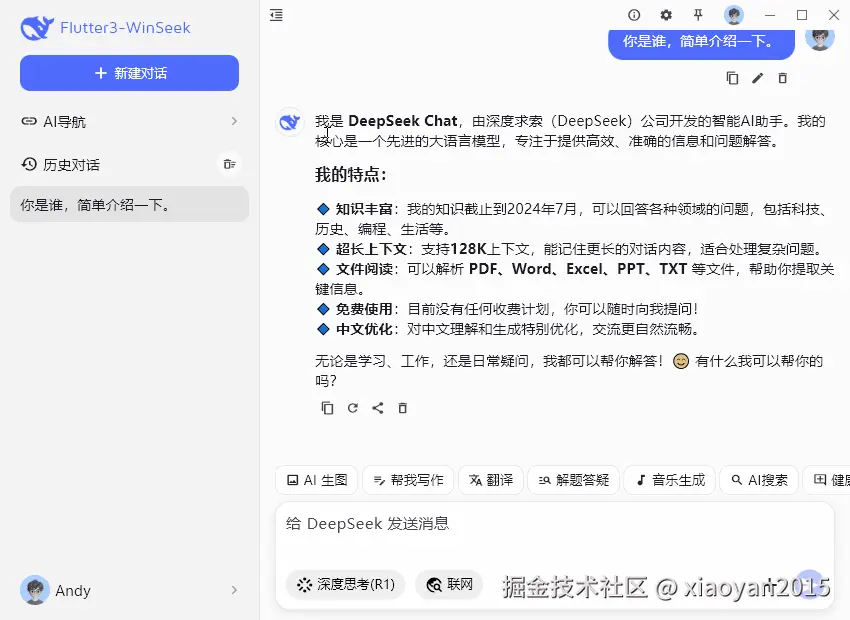
Task: Delete the user message
Action: click(782, 78)
